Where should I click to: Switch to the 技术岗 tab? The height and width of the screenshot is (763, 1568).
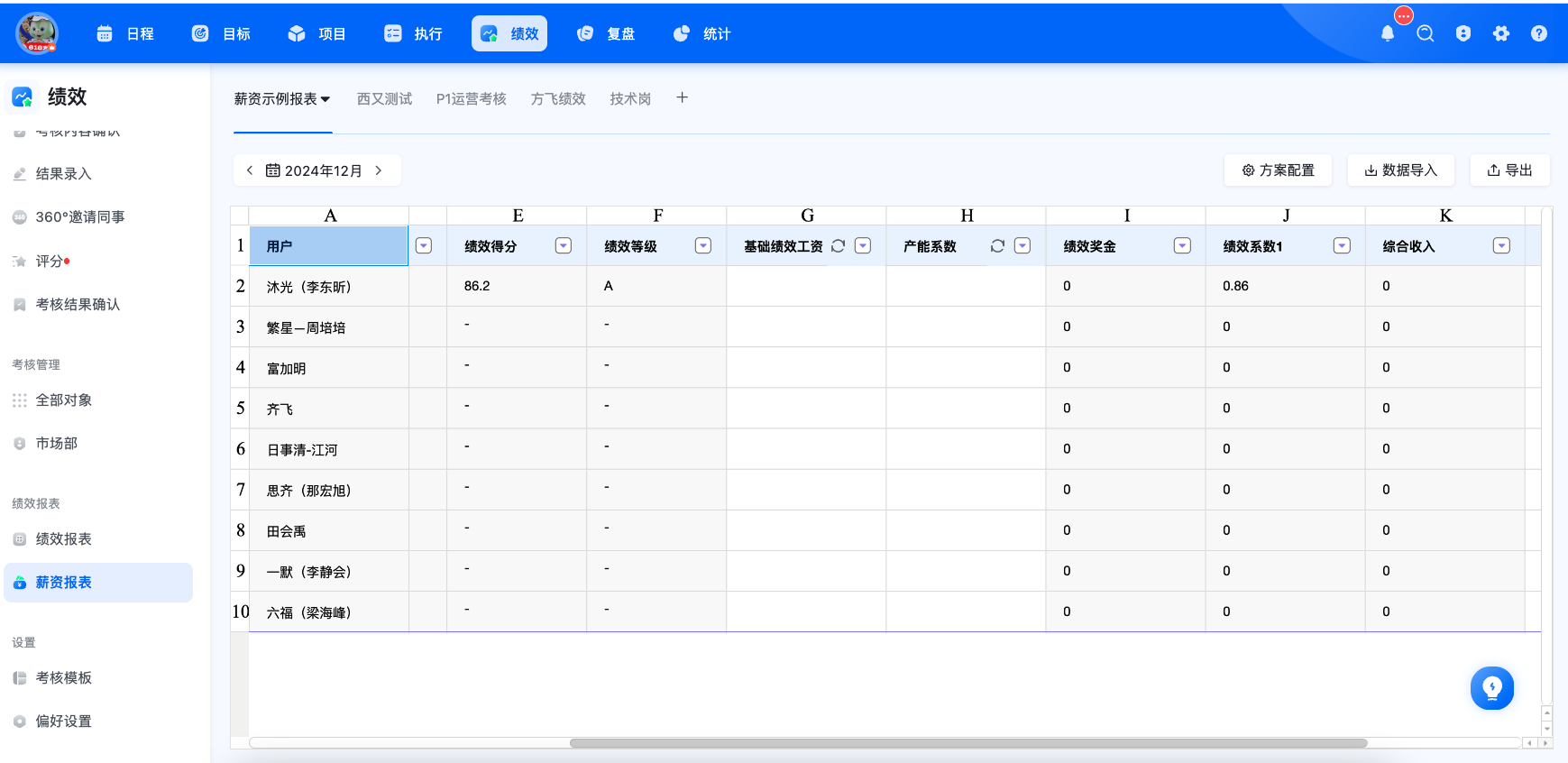pyautogui.click(x=630, y=99)
